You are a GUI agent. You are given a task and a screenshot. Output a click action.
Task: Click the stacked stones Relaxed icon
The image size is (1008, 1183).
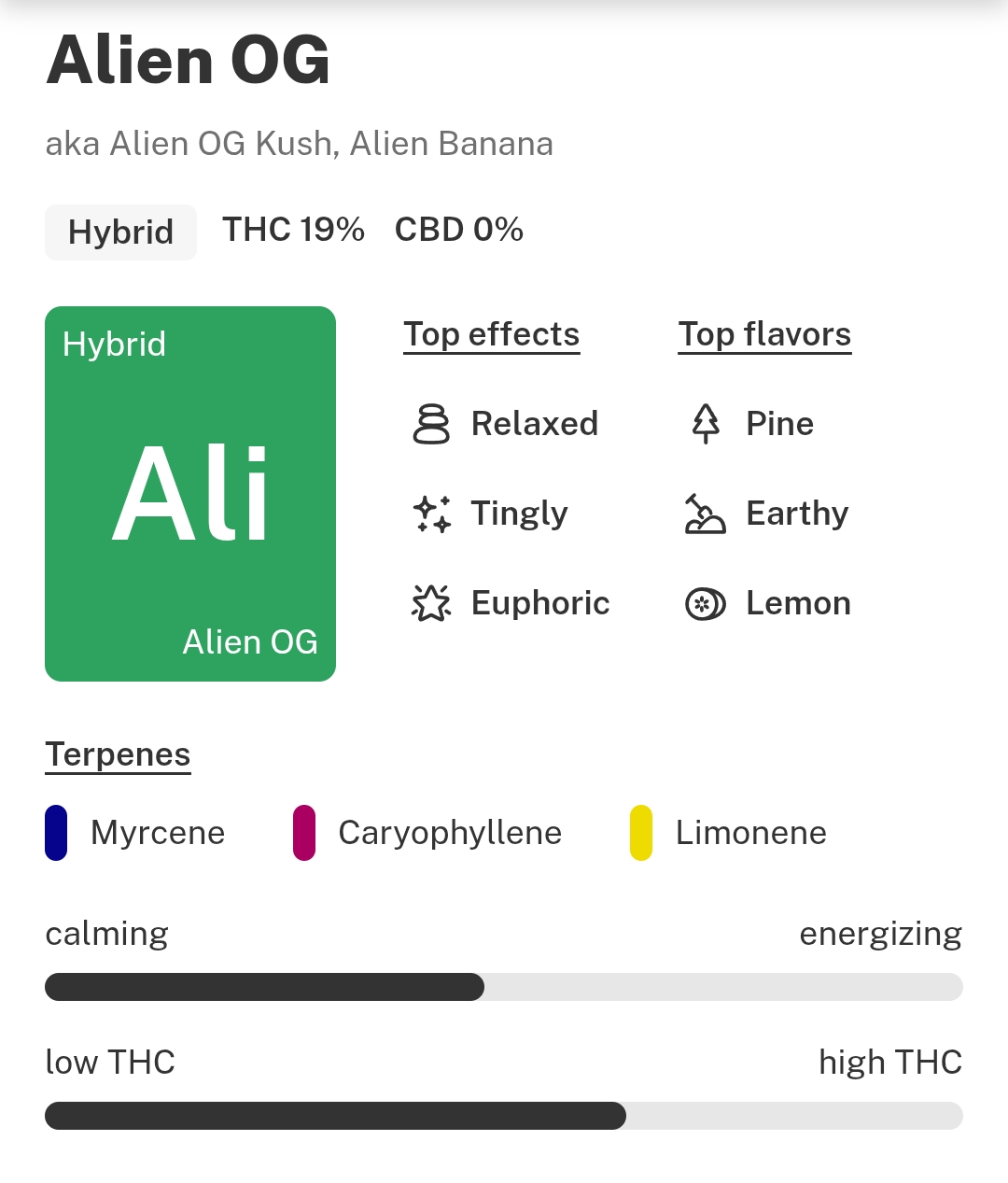[431, 424]
